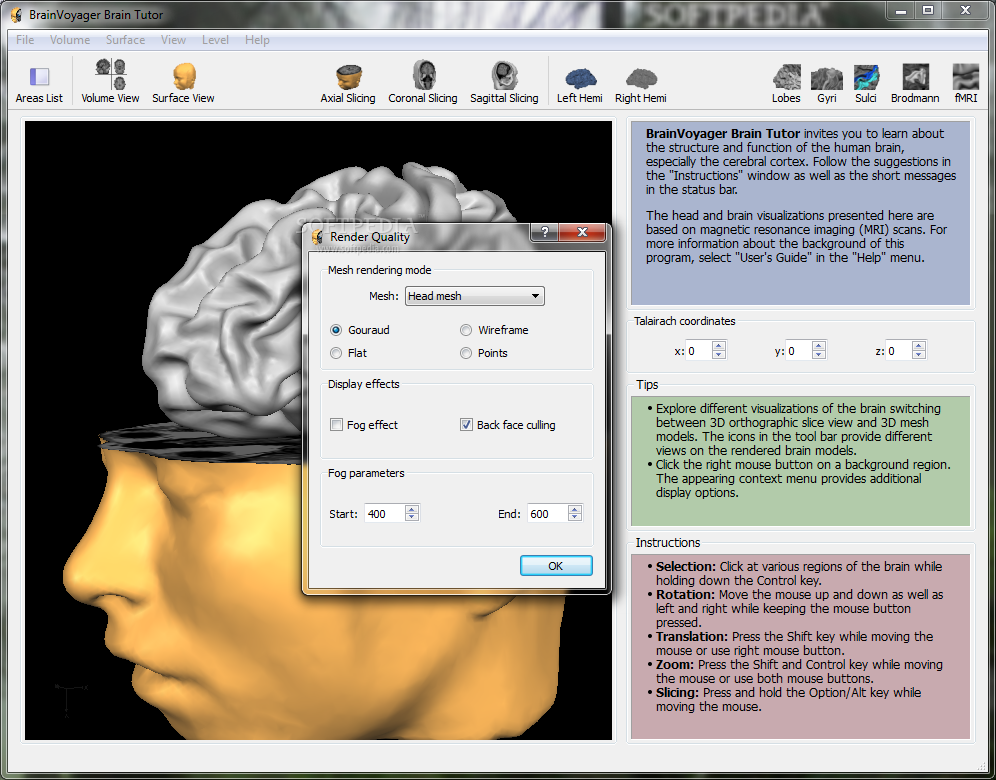Click the help question-mark button in dialog
Image resolution: width=996 pixels, height=780 pixels.
coord(544,232)
